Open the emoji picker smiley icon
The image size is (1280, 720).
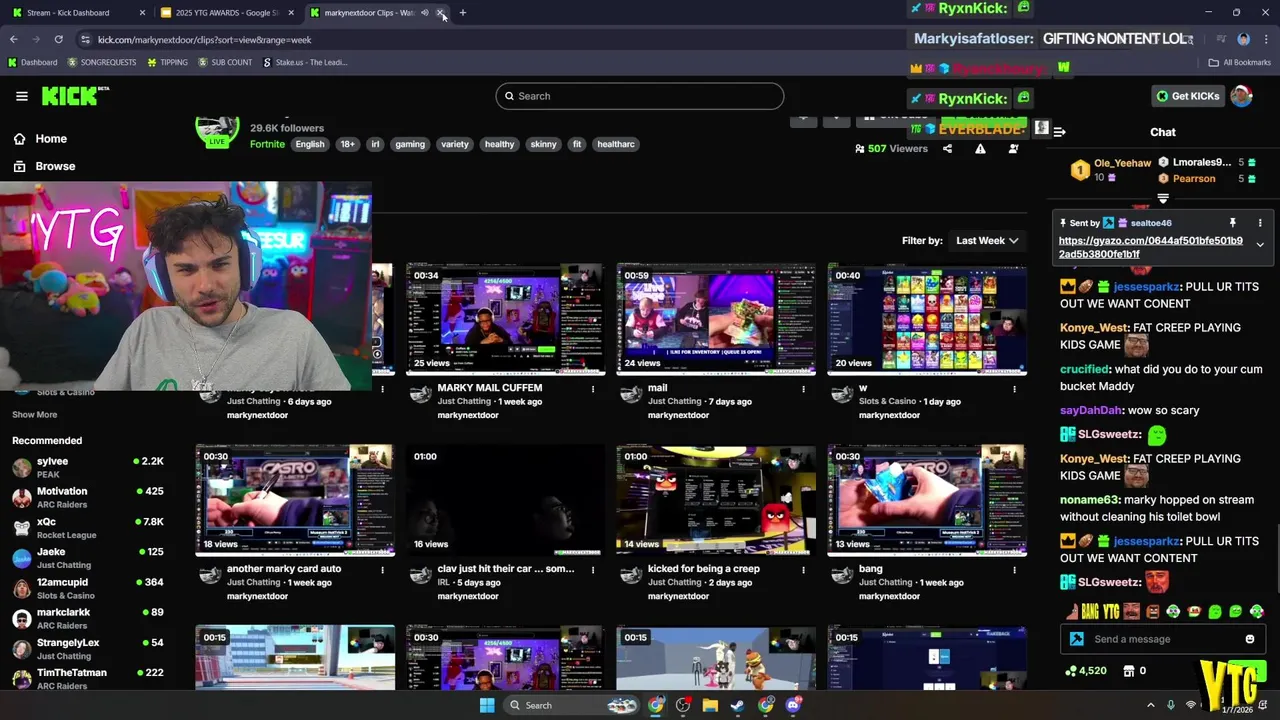[x=1250, y=639]
